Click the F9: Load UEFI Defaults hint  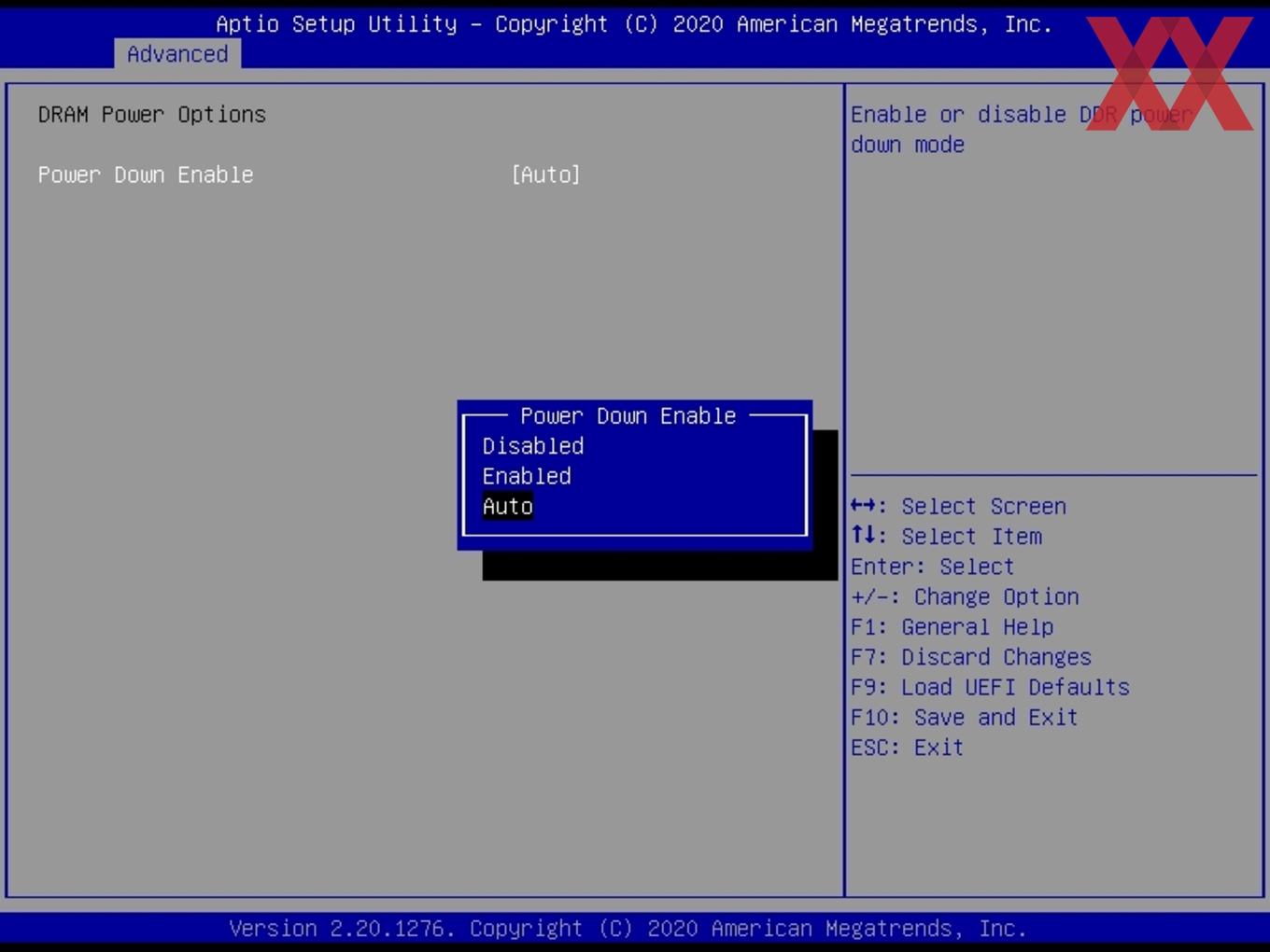coord(990,687)
